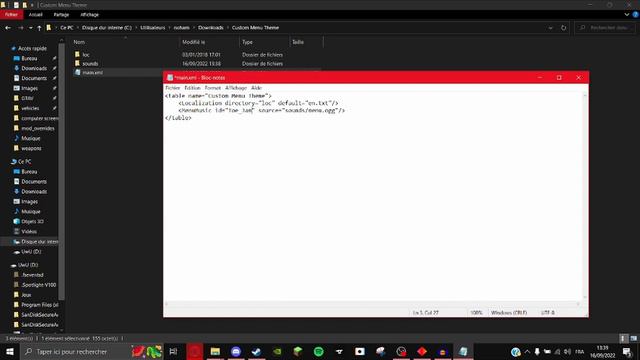Open the Fichier tab in File Explorer
This screenshot has width=640, height=360.
click(11, 14)
